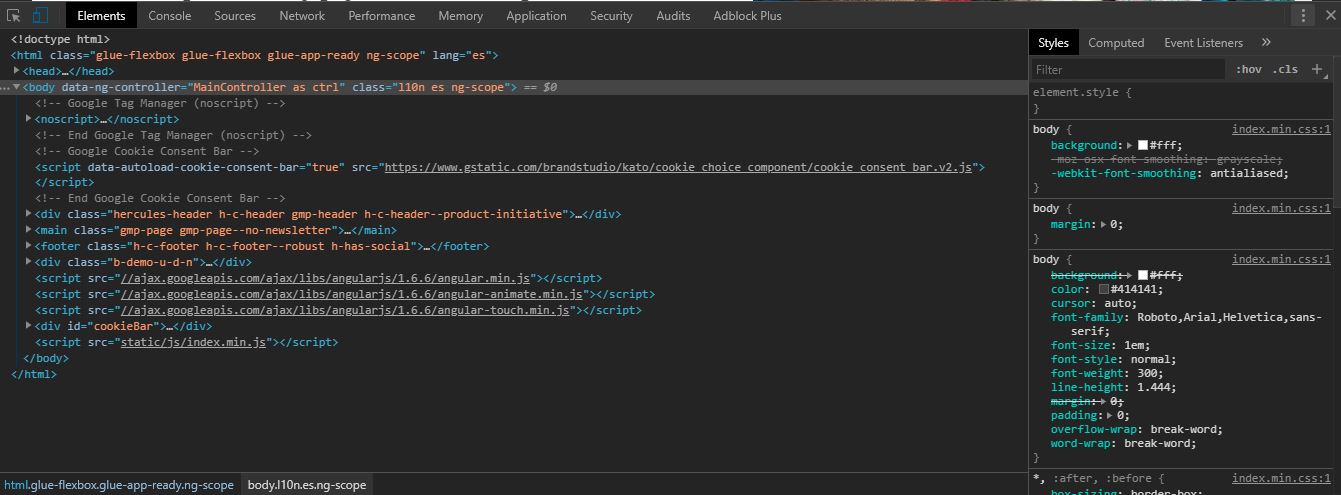Screen dimensions: 1341x495
Task: Select the Styles sidebar tab
Action: click(x=1053, y=42)
